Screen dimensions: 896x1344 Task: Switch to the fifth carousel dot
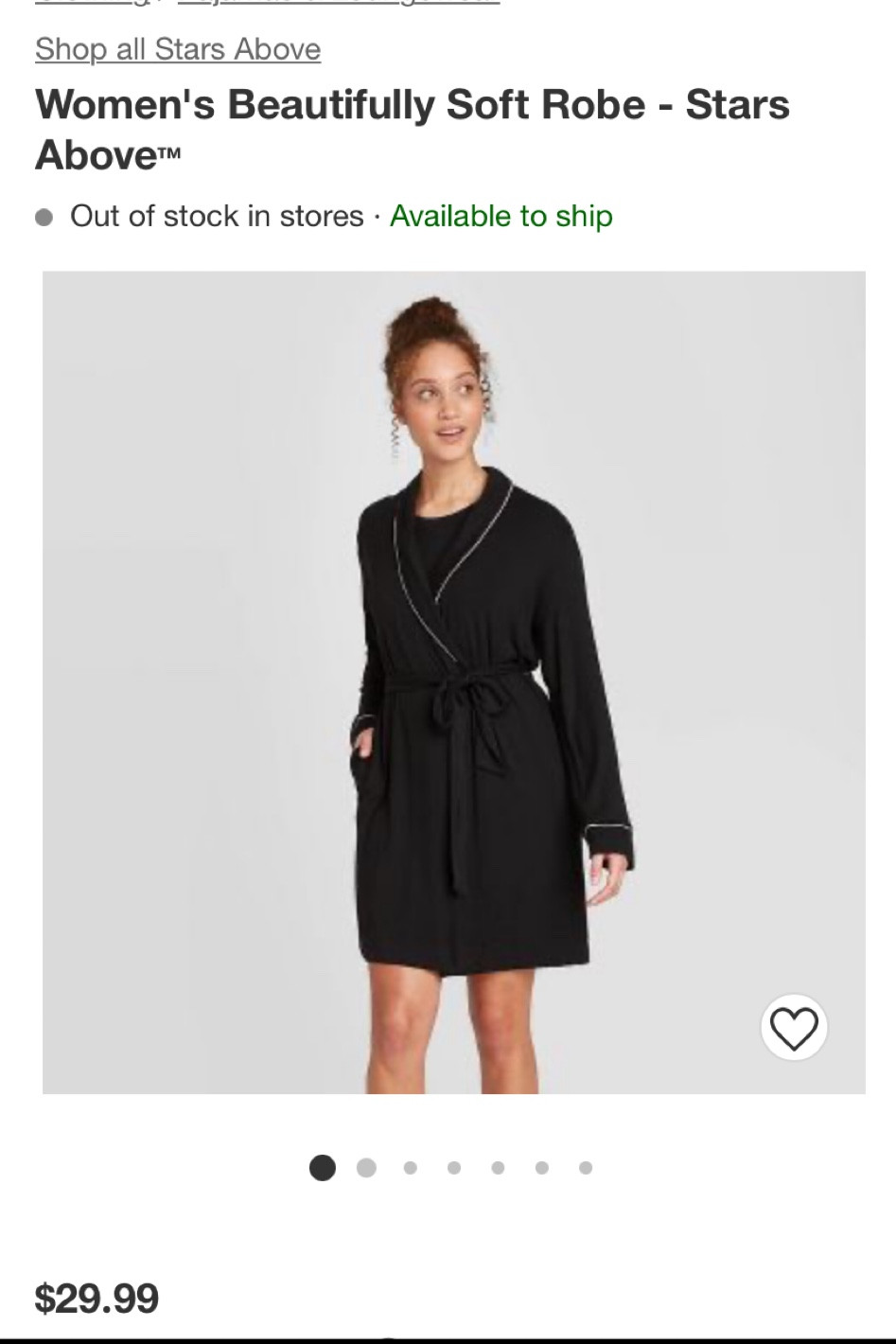(x=498, y=1168)
